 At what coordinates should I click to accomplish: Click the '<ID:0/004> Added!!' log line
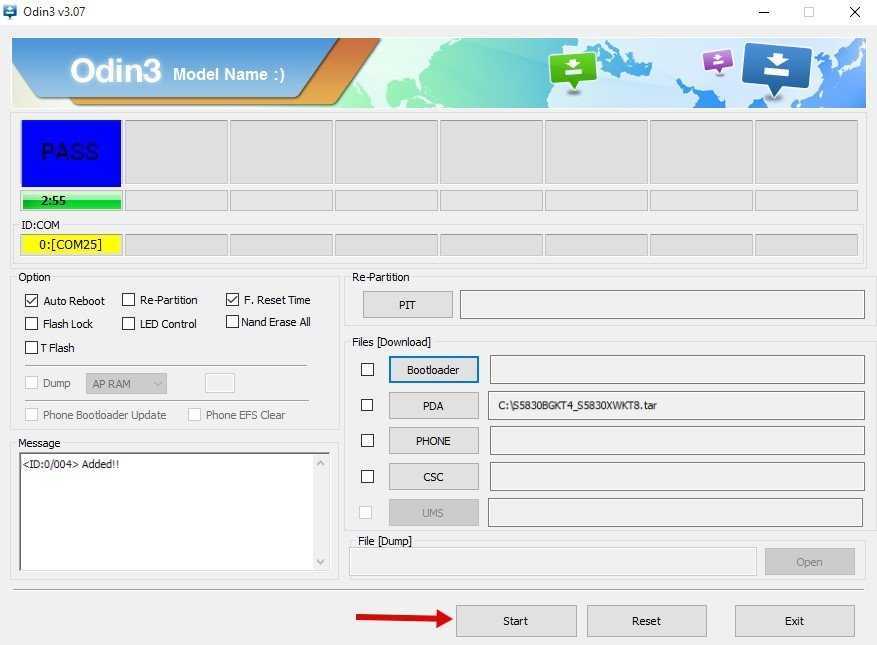[71, 464]
